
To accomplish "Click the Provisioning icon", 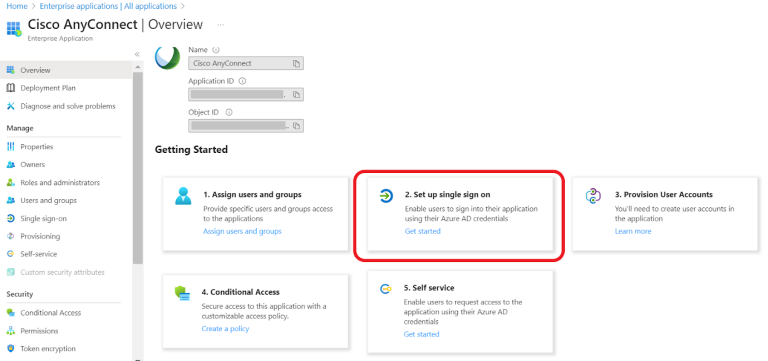I will [x=11, y=236].
